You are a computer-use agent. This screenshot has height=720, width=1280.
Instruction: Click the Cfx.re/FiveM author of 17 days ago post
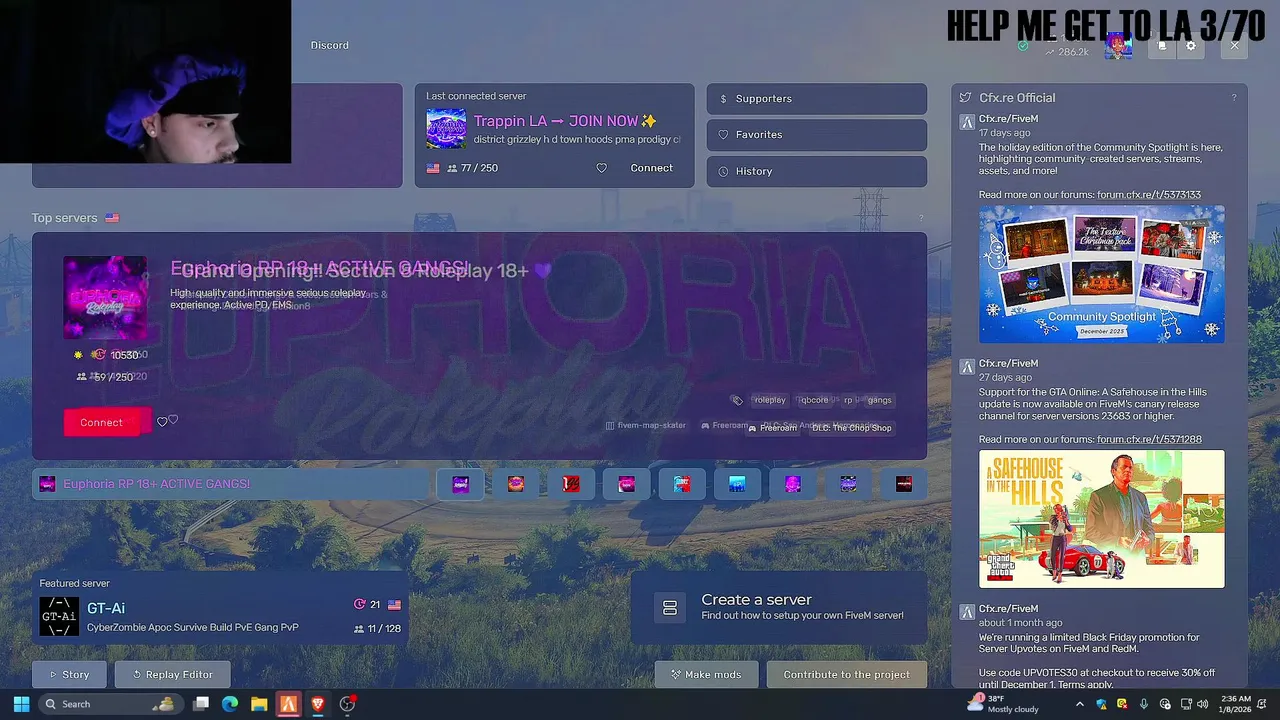click(1008, 119)
